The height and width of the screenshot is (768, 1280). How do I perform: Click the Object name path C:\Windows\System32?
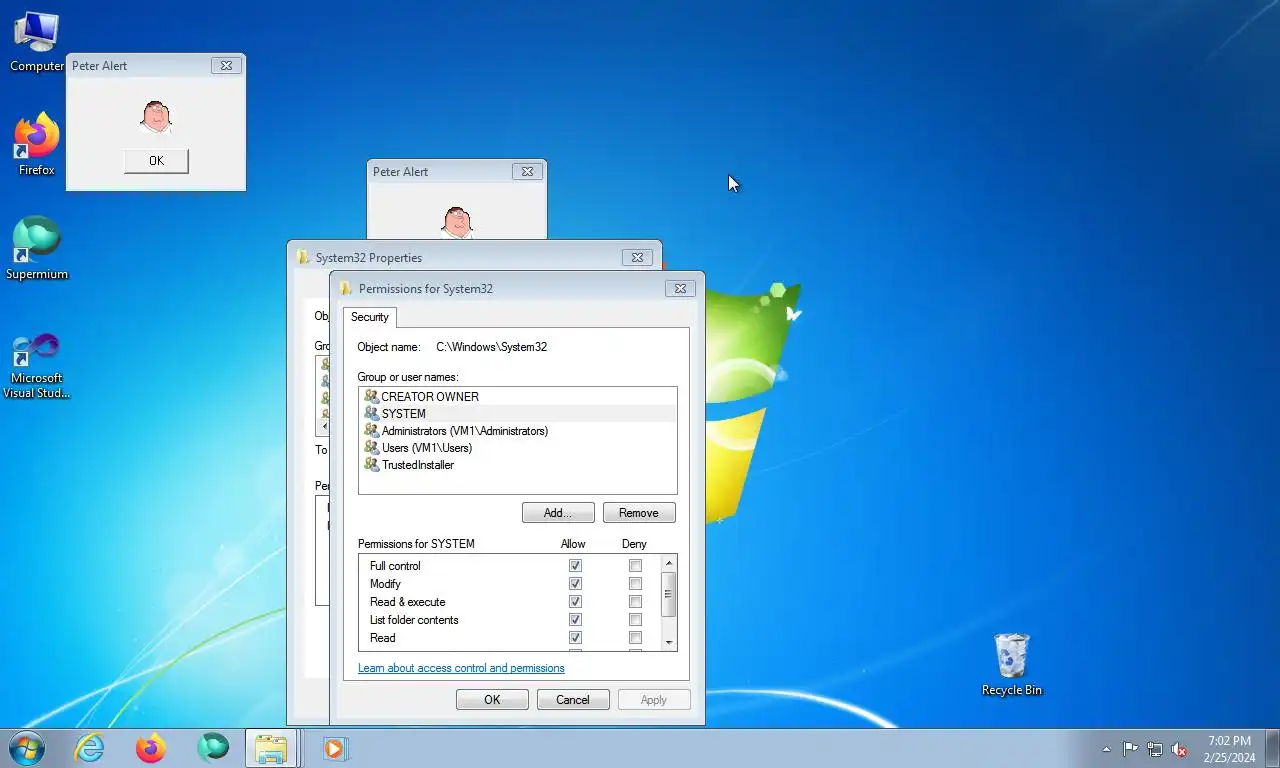click(x=491, y=347)
